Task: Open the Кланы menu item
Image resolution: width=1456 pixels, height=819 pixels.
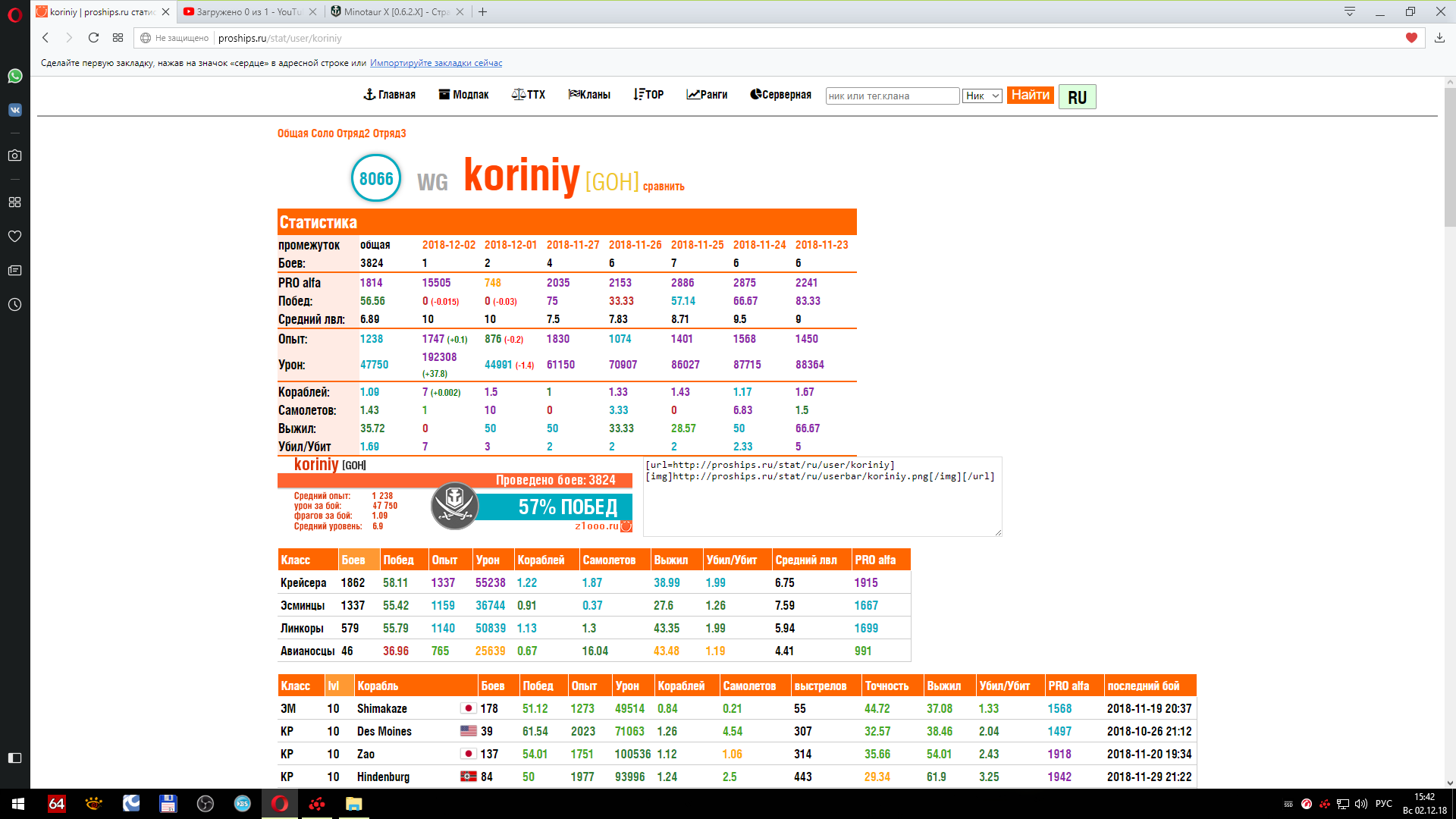Action: pos(589,95)
